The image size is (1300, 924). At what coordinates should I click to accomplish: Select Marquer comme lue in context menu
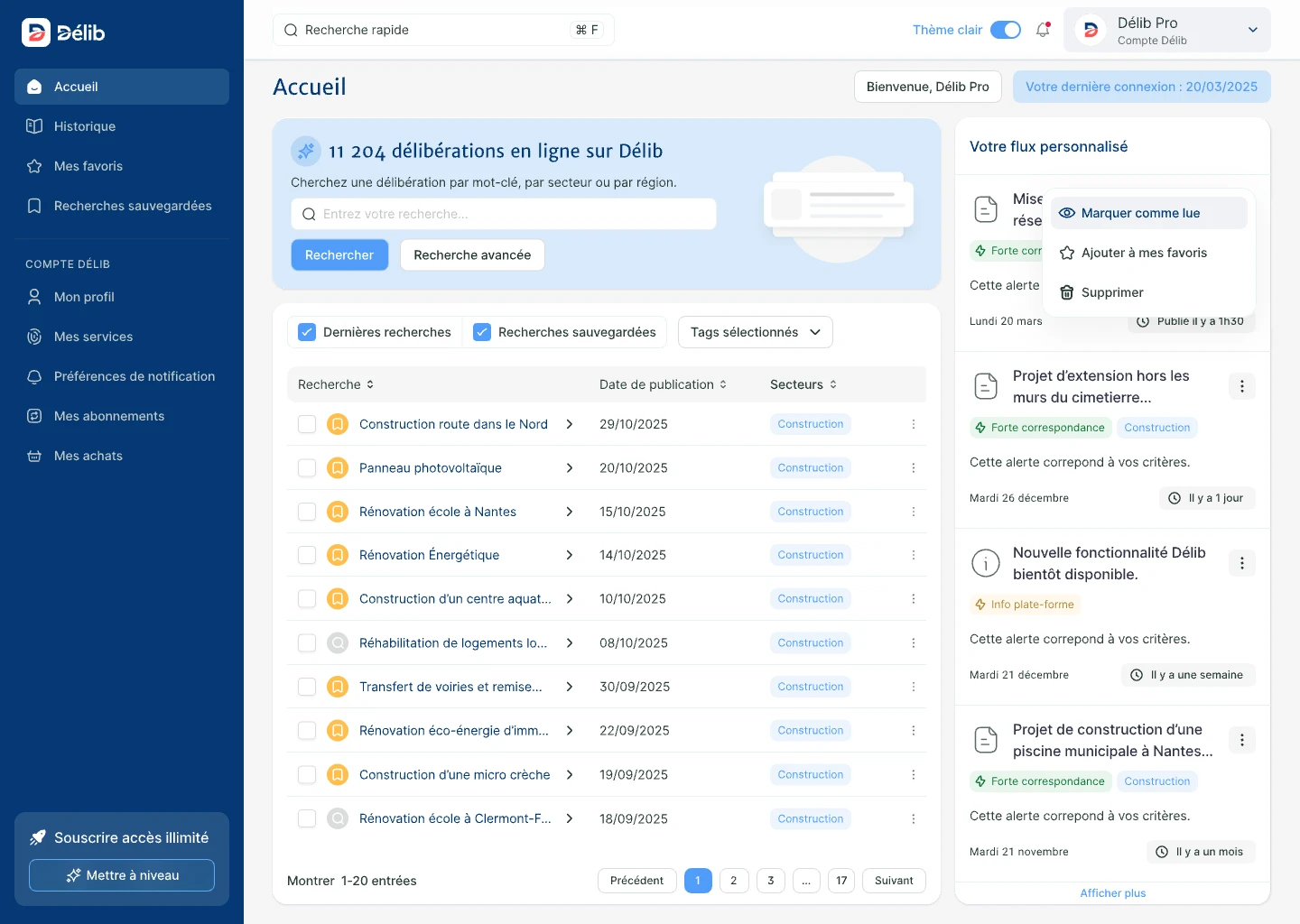point(1148,213)
